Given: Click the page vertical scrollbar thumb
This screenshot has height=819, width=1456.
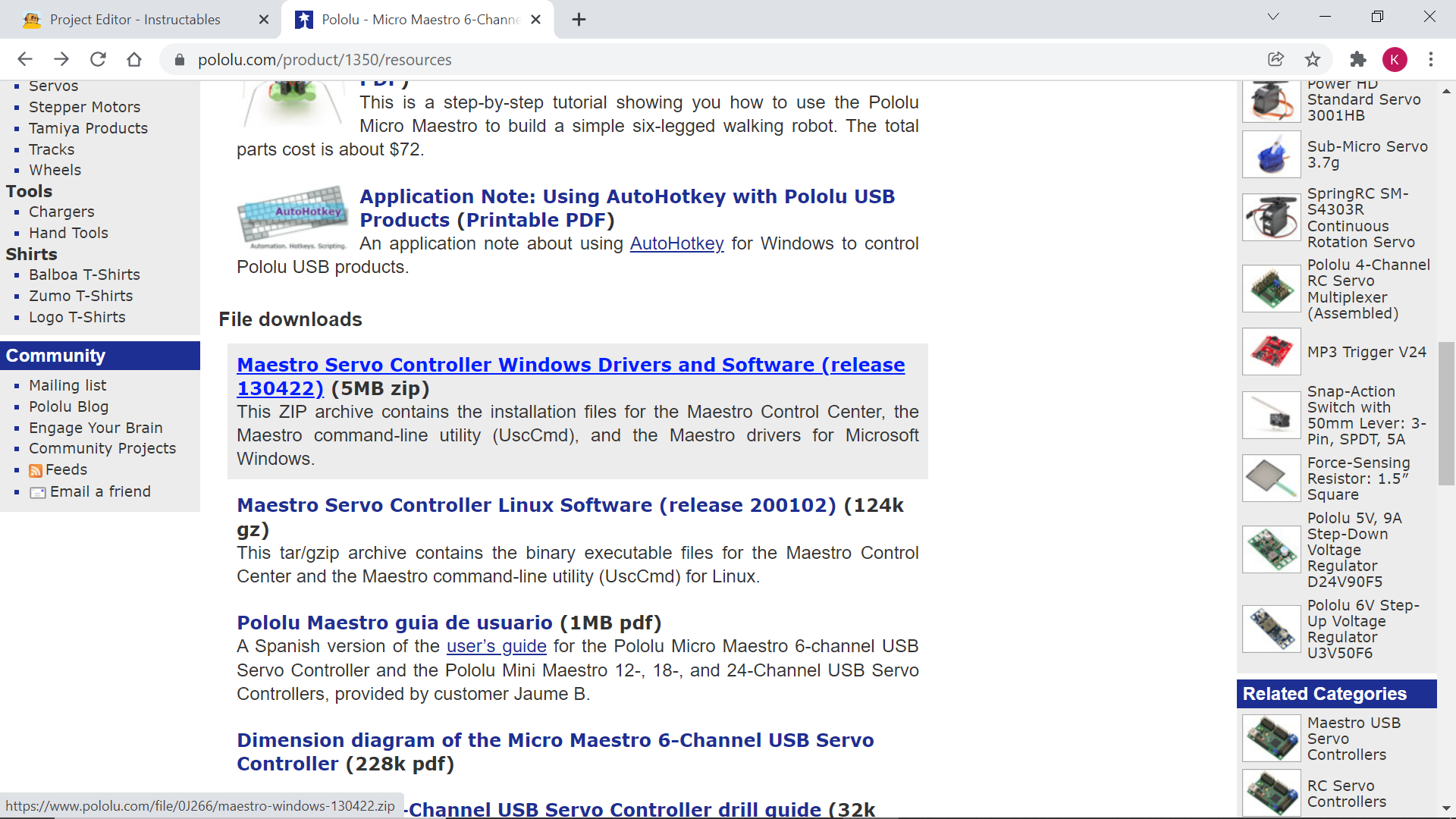Looking at the screenshot, I should click(1446, 413).
